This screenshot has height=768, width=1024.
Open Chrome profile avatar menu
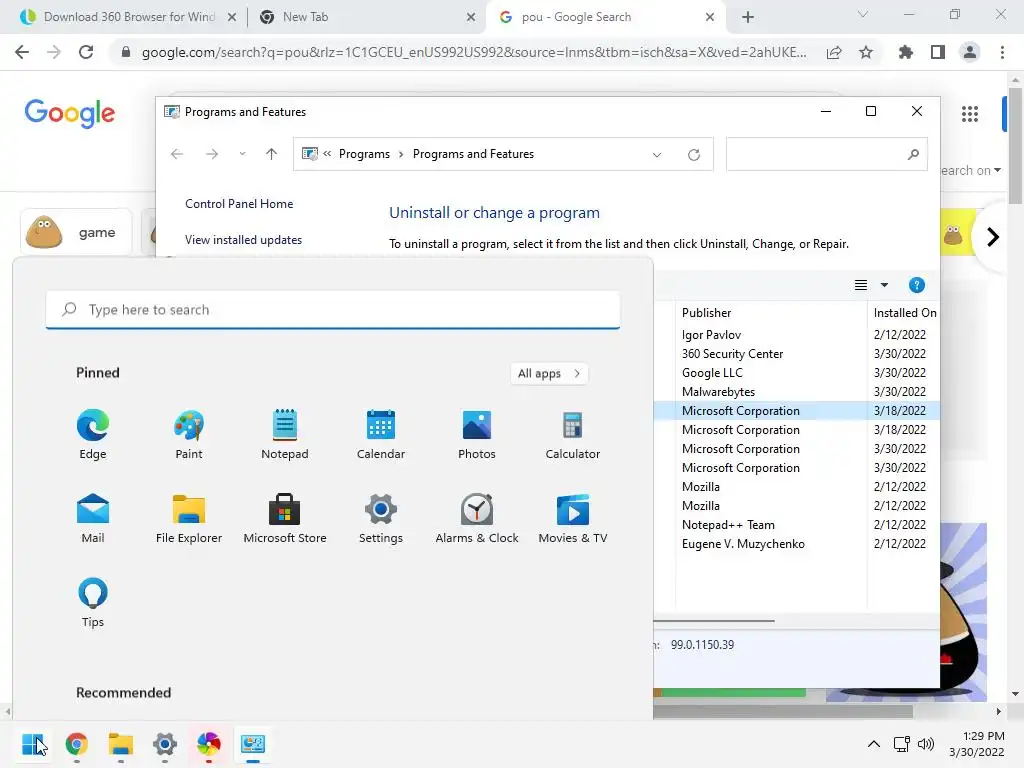pos(970,52)
